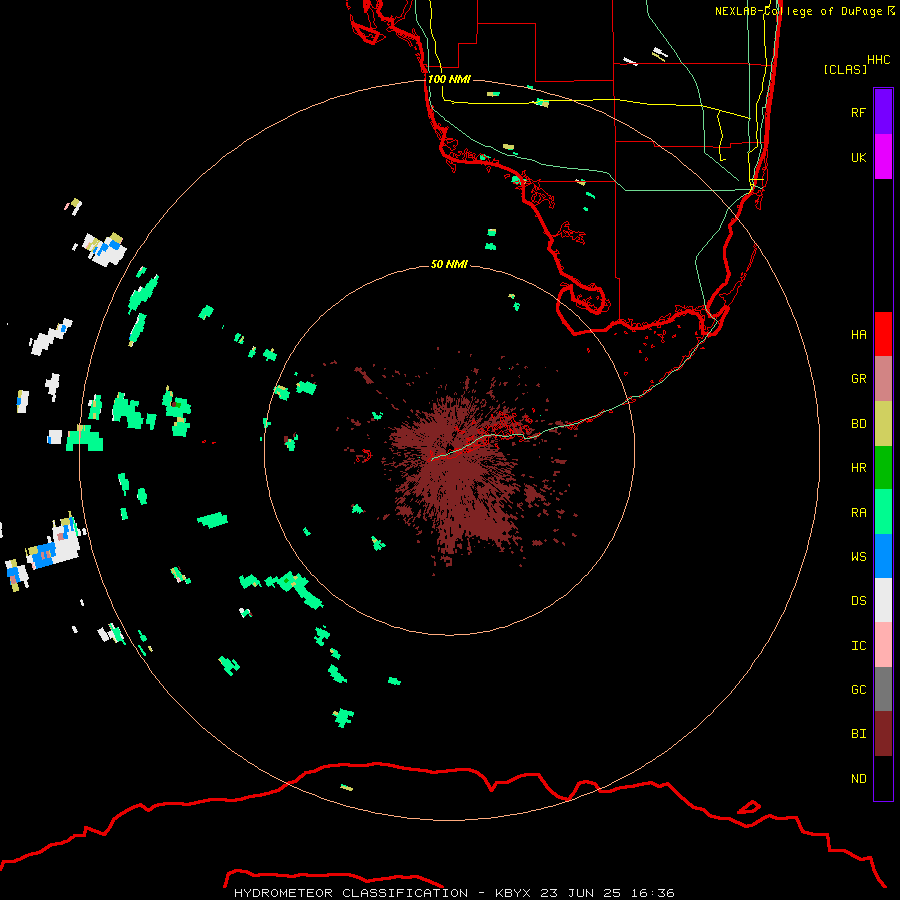Click the GR legend label

[858, 378]
